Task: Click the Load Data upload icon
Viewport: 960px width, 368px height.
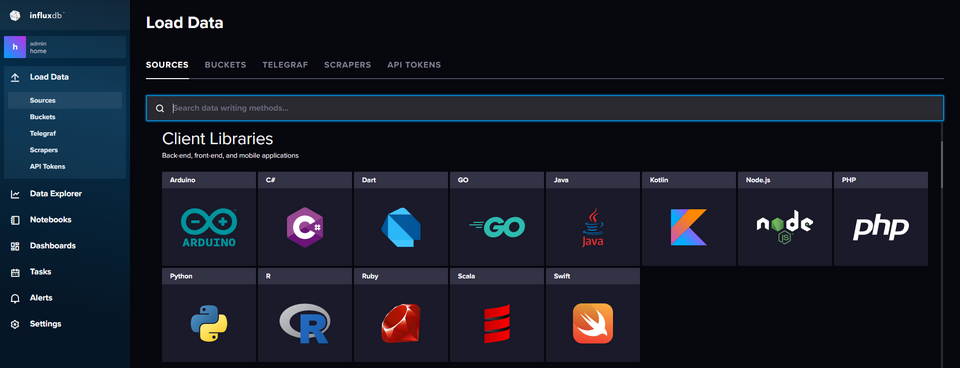Action: pyautogui.click(x=15, y=77)
